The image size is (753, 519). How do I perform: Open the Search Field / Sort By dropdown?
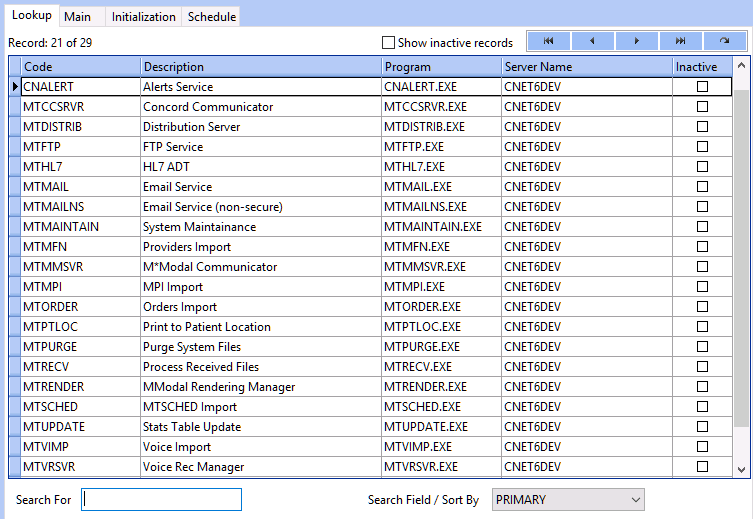(x=568, y=500)
